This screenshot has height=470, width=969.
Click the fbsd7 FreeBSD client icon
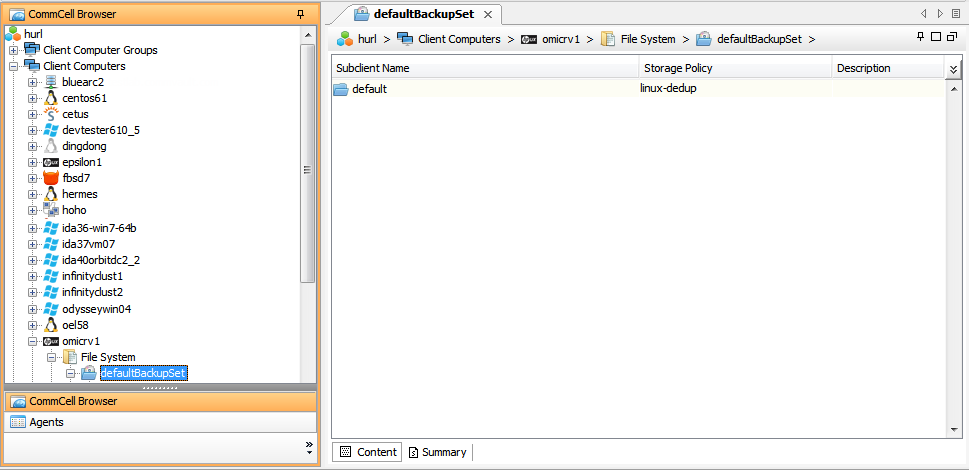point(51,178)
